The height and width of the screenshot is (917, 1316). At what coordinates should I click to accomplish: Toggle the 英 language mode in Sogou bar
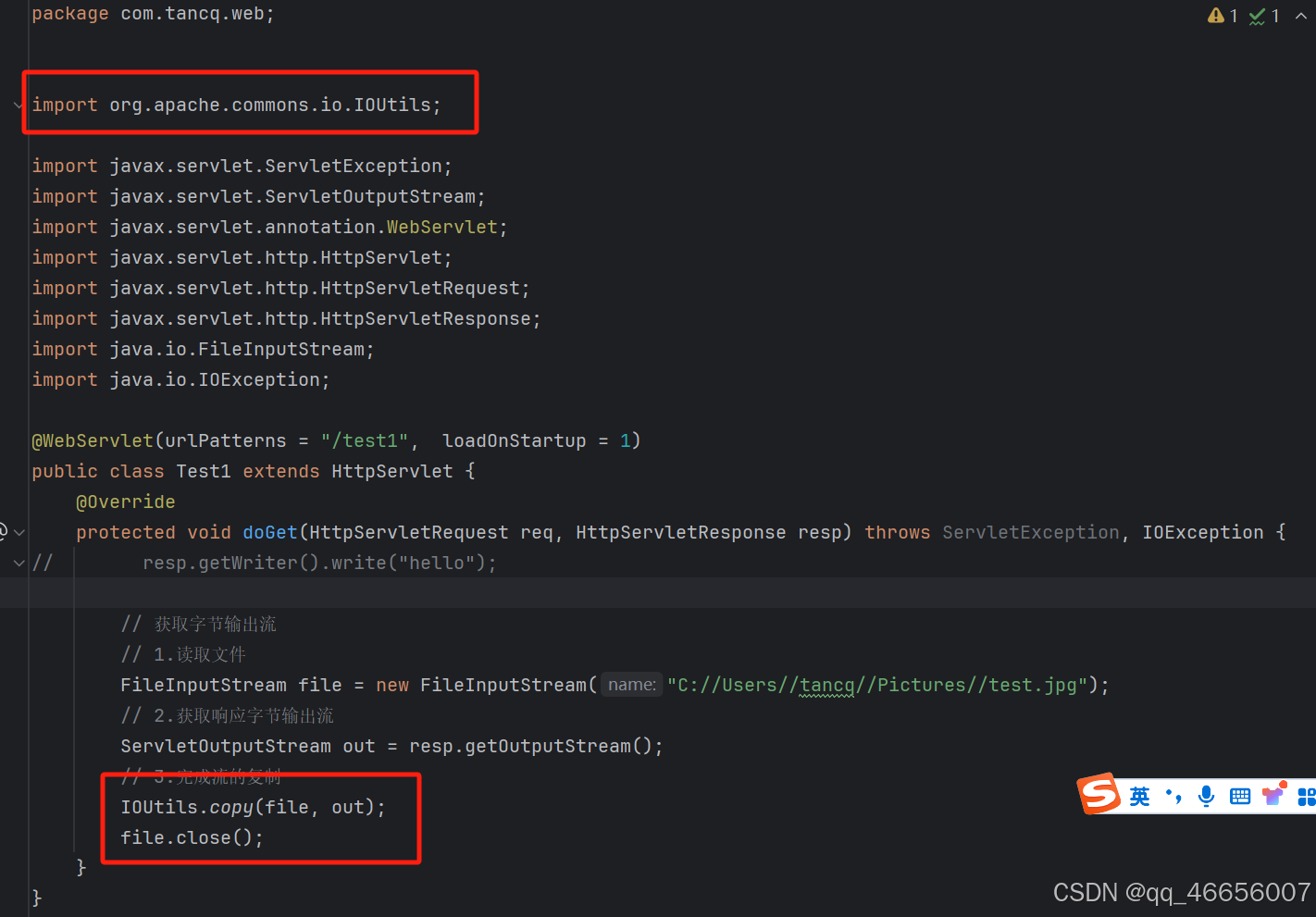[x=1140, y=796]
